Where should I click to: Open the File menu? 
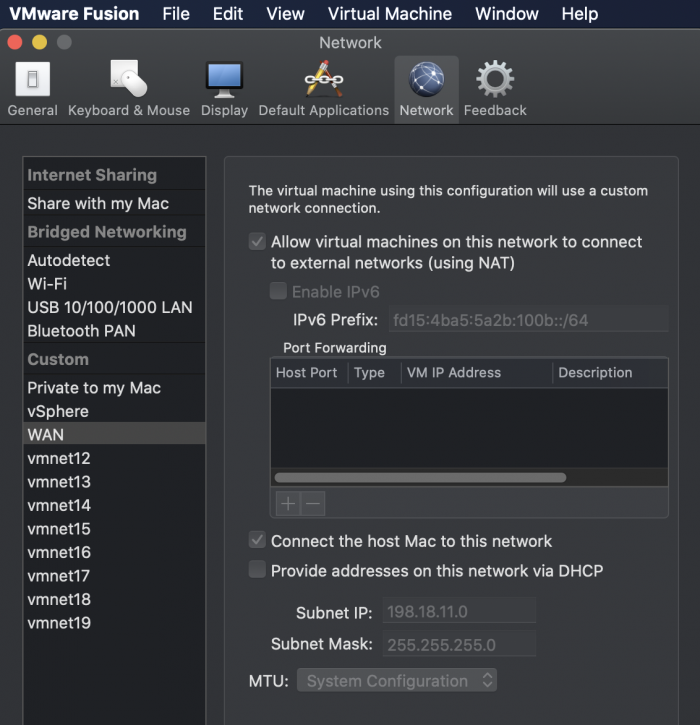click(x=176, y=14)
